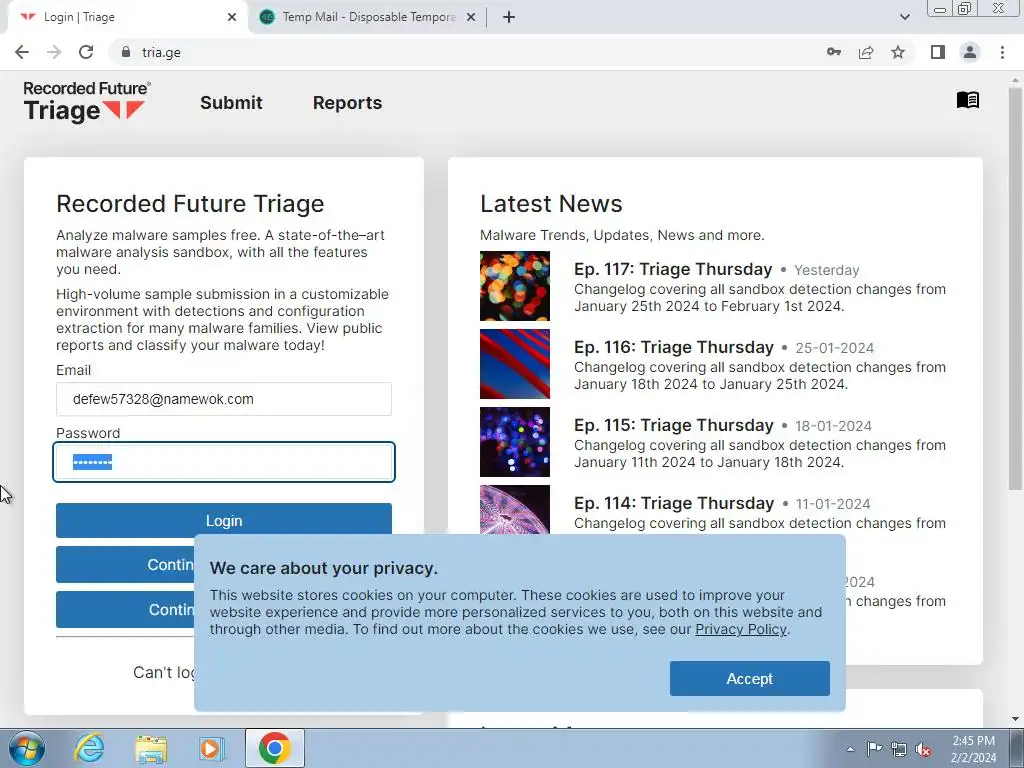Viewport: 1024px width, 768px height.
Task: Click the scrollbar down arrow
Action: [x=1015, y=720]
